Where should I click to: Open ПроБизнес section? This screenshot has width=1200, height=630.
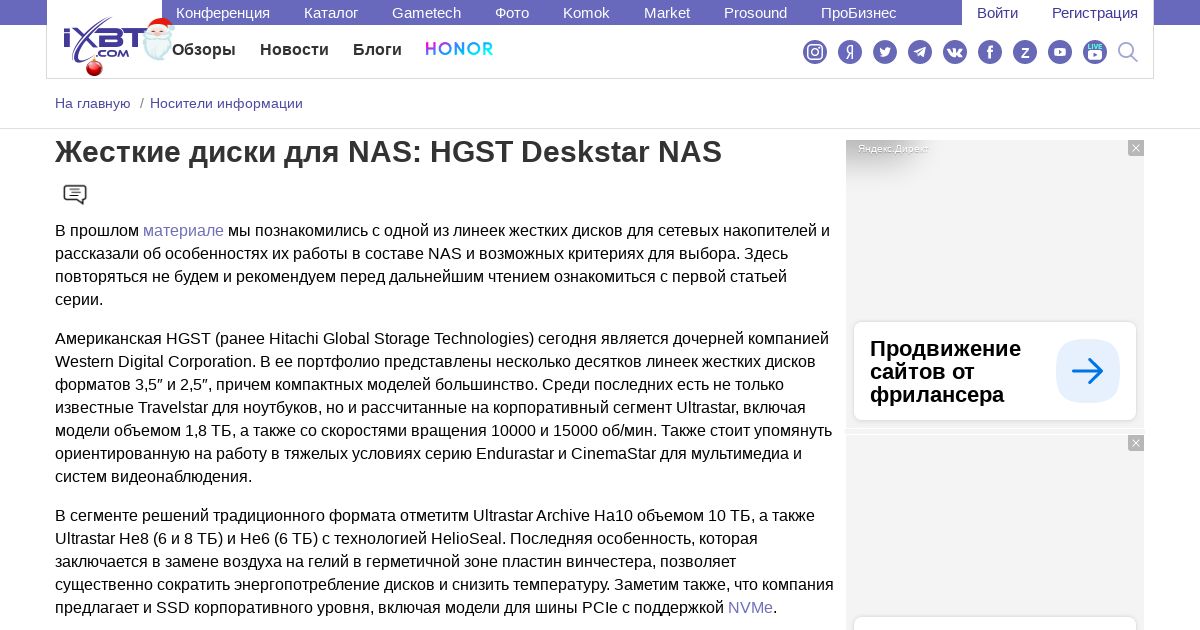click(859, 13)
